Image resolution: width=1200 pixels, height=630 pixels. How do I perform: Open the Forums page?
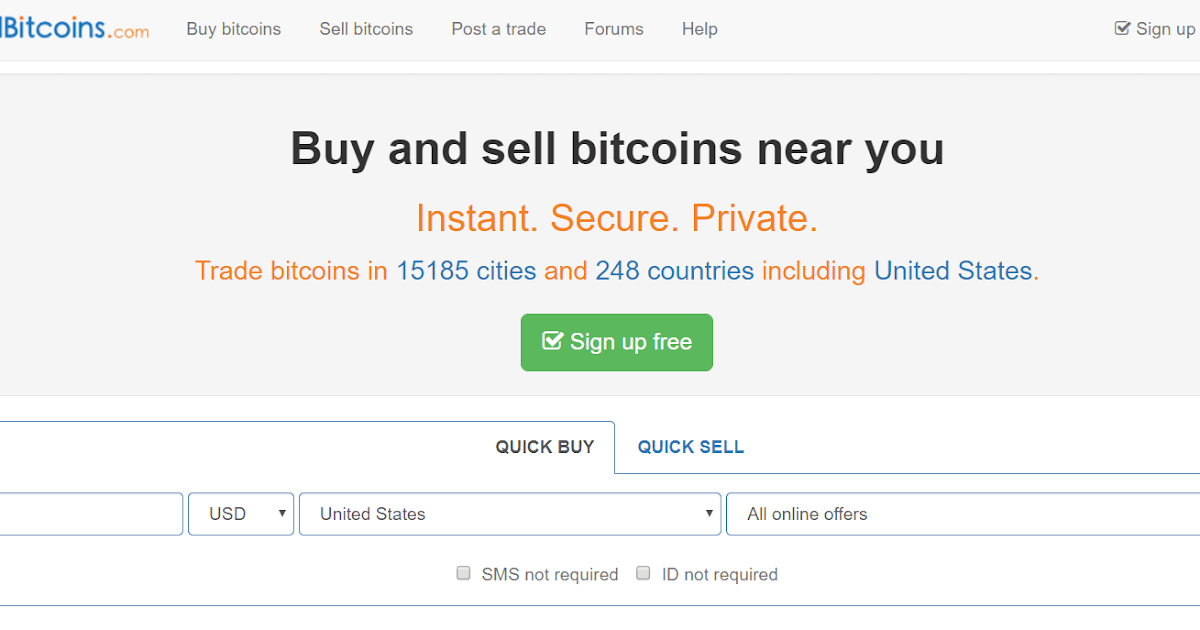point(614,29)
